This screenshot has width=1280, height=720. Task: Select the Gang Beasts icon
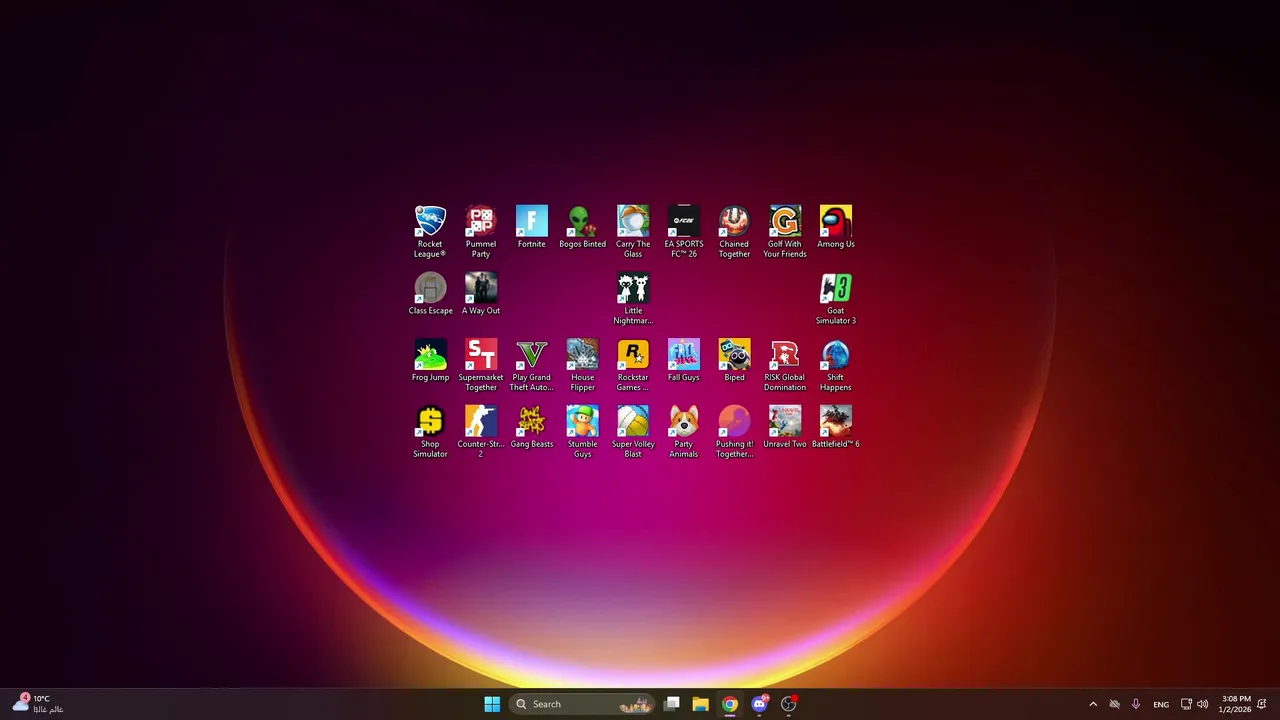click(x=532, y=428)
